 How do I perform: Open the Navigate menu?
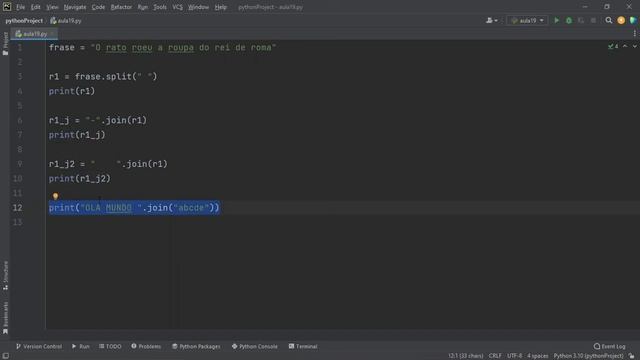pos(75,7)
